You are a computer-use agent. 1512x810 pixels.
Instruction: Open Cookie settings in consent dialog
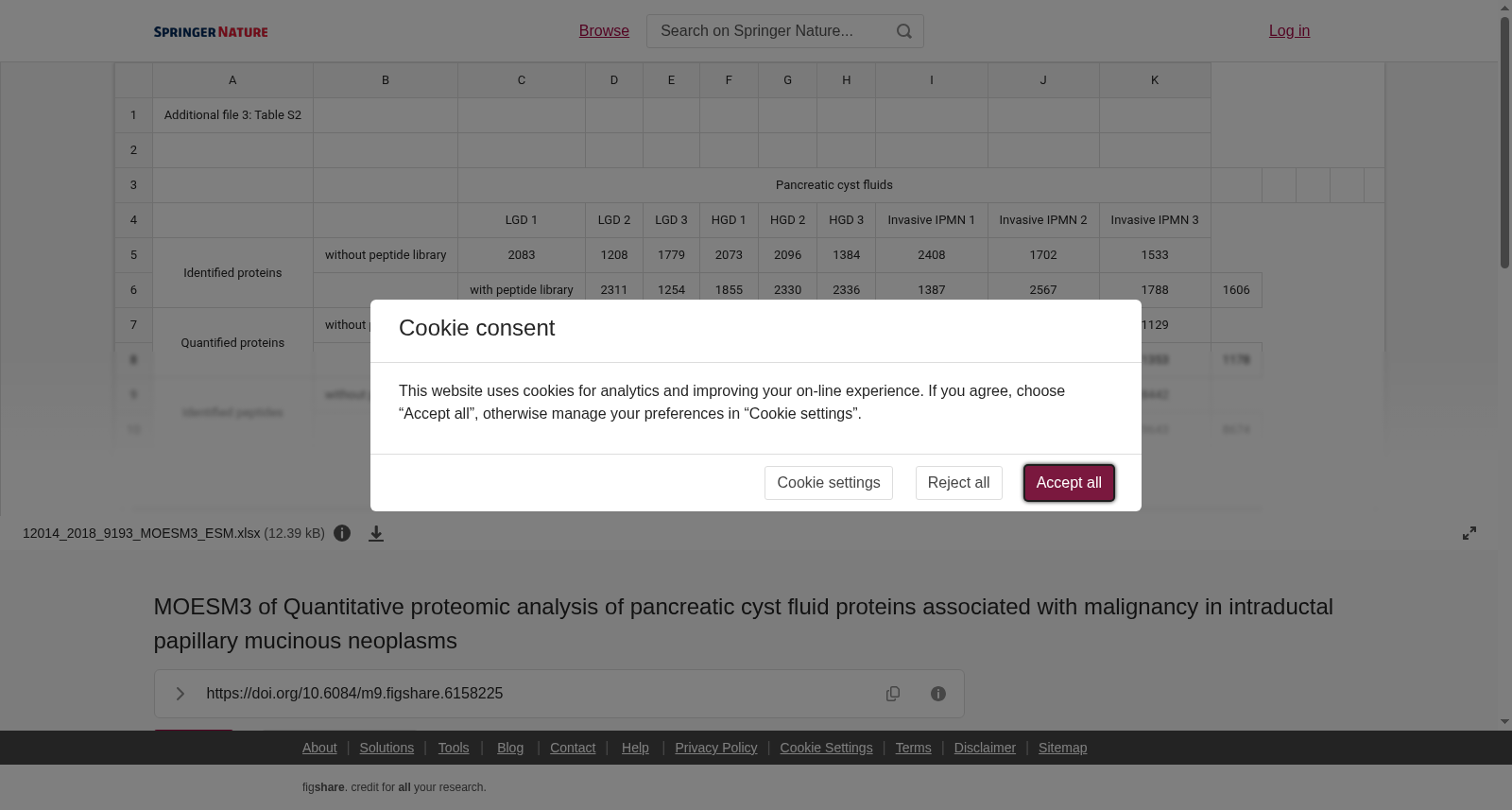click(829, 483)
